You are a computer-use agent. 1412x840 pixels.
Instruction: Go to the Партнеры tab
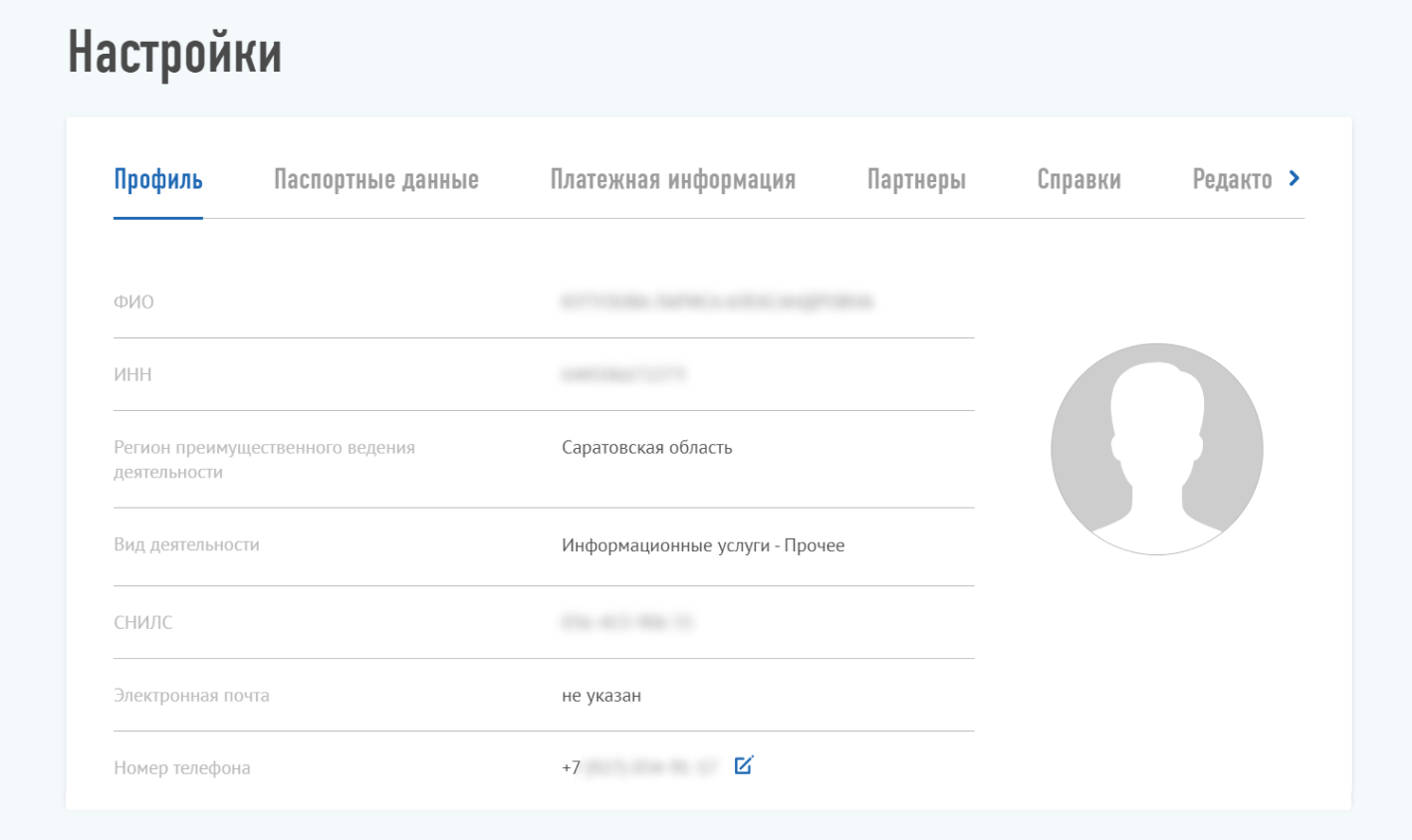click(x=916, y=180)
